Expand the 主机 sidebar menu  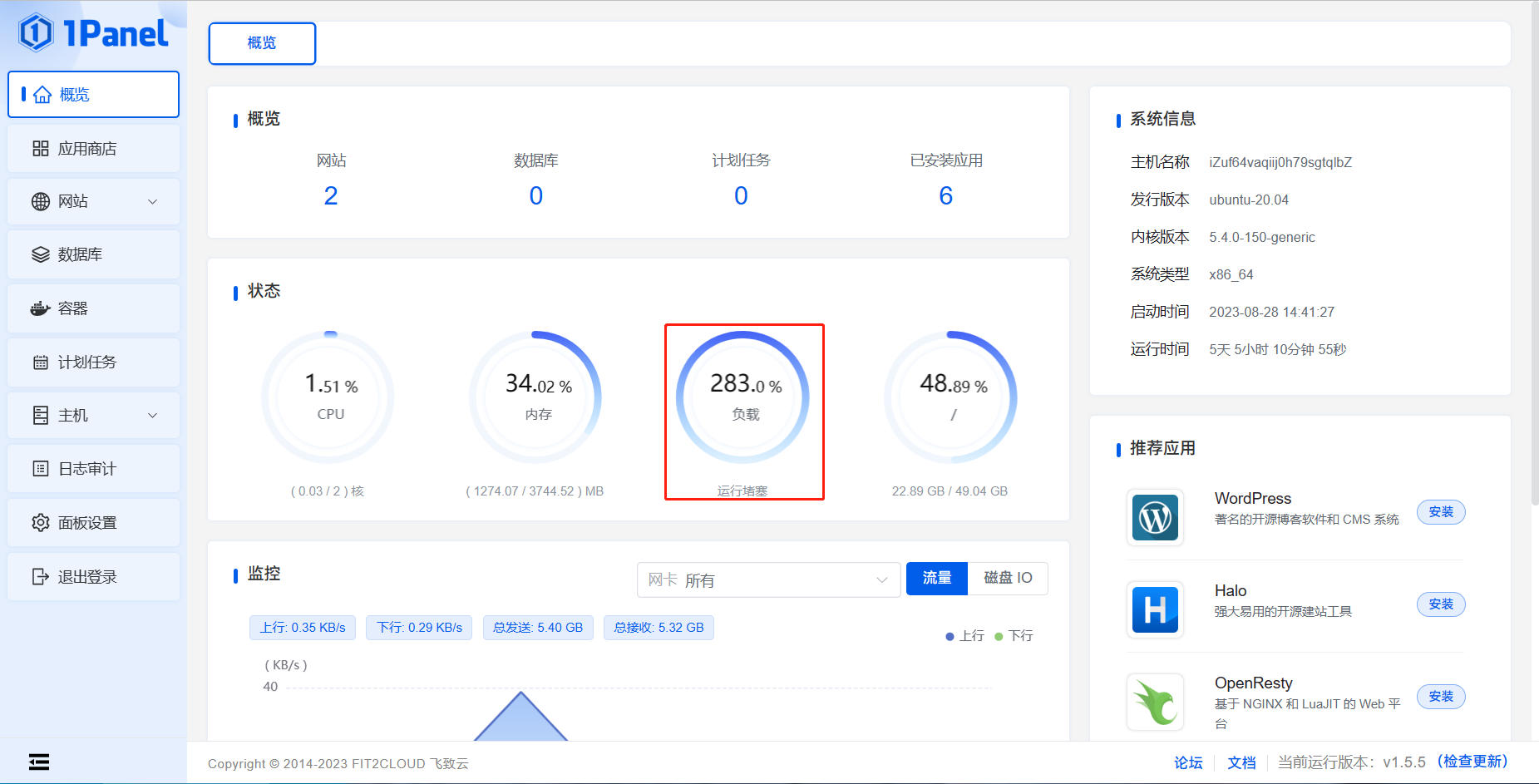75,415
